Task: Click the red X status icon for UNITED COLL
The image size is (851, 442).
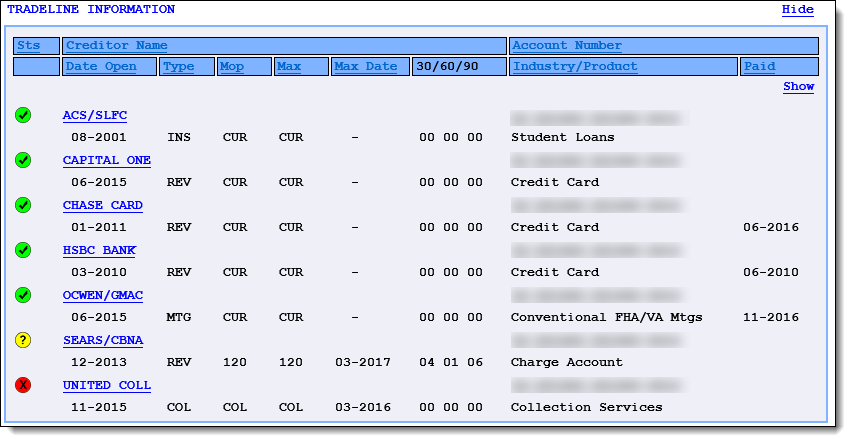Action: [x=23, y=386]
